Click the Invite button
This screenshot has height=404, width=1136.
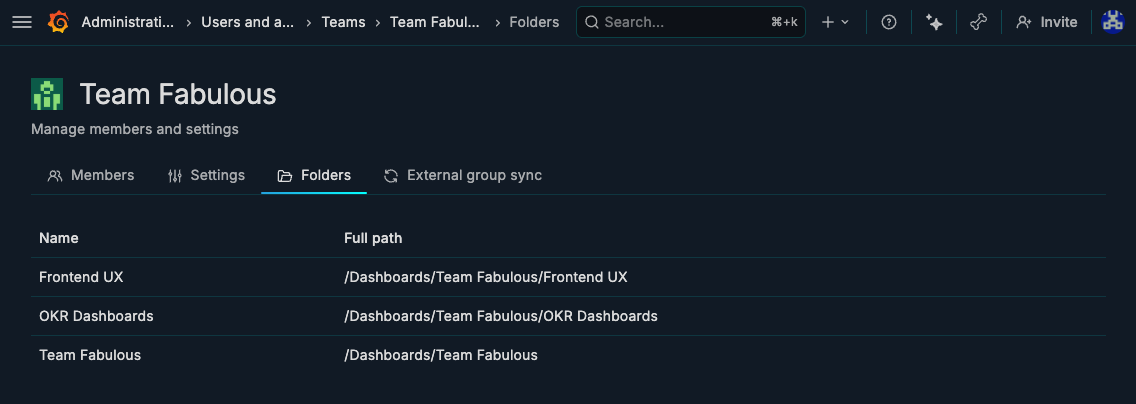[1046, 22]
